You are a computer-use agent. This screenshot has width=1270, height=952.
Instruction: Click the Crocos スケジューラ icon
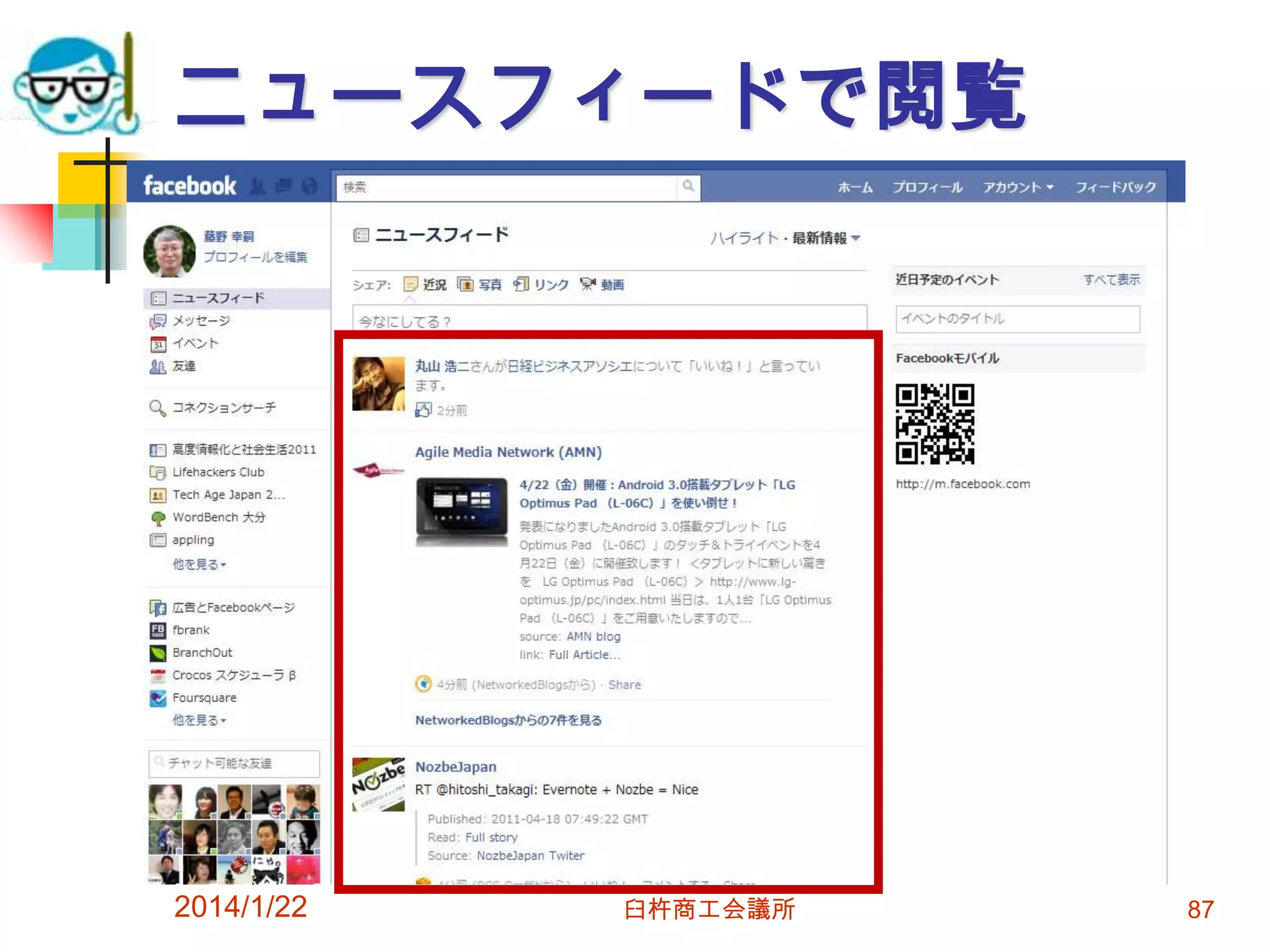[x=158, y=676]
